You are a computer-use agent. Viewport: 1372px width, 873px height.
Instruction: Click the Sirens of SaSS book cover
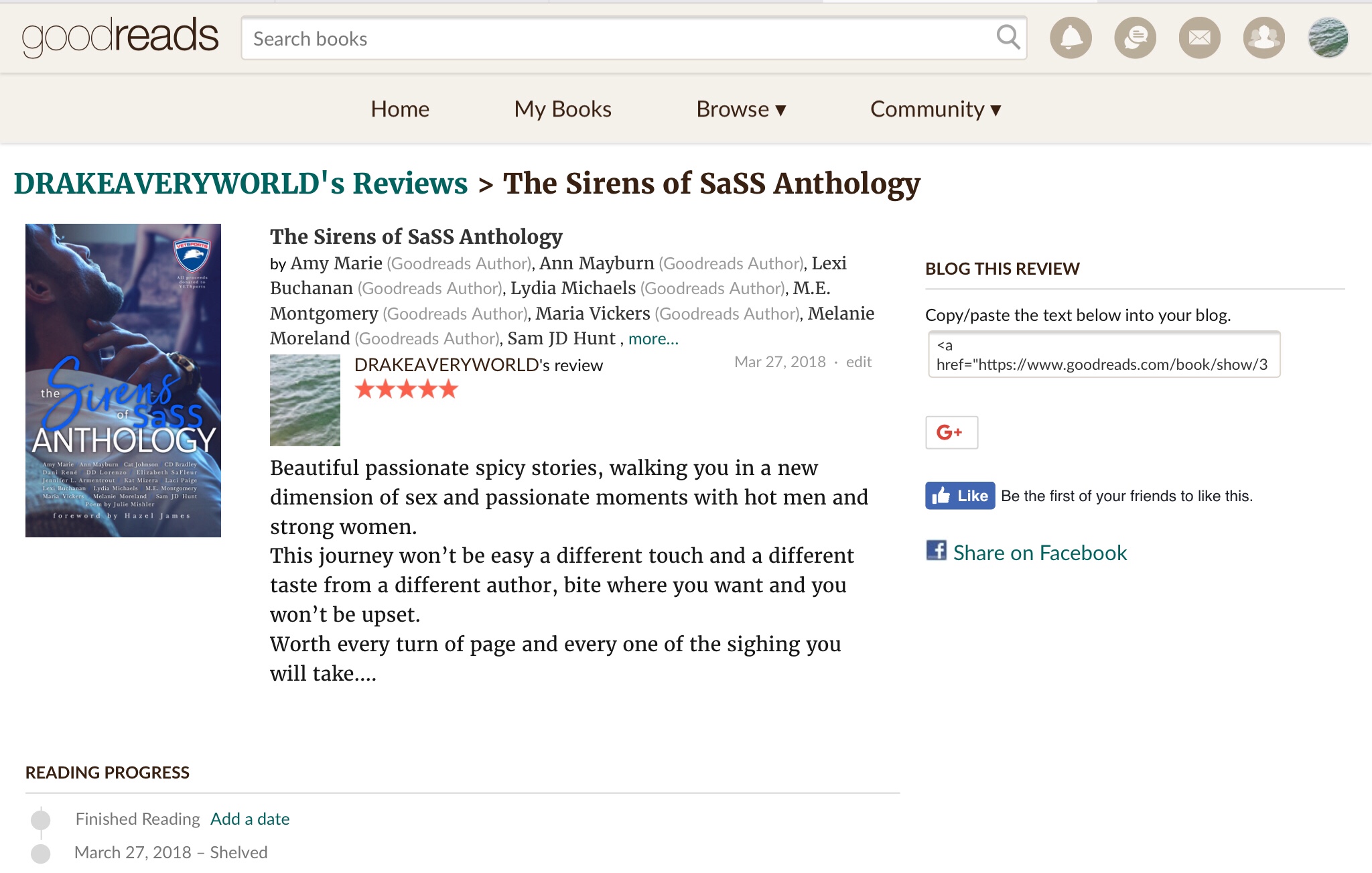[123, 381]
